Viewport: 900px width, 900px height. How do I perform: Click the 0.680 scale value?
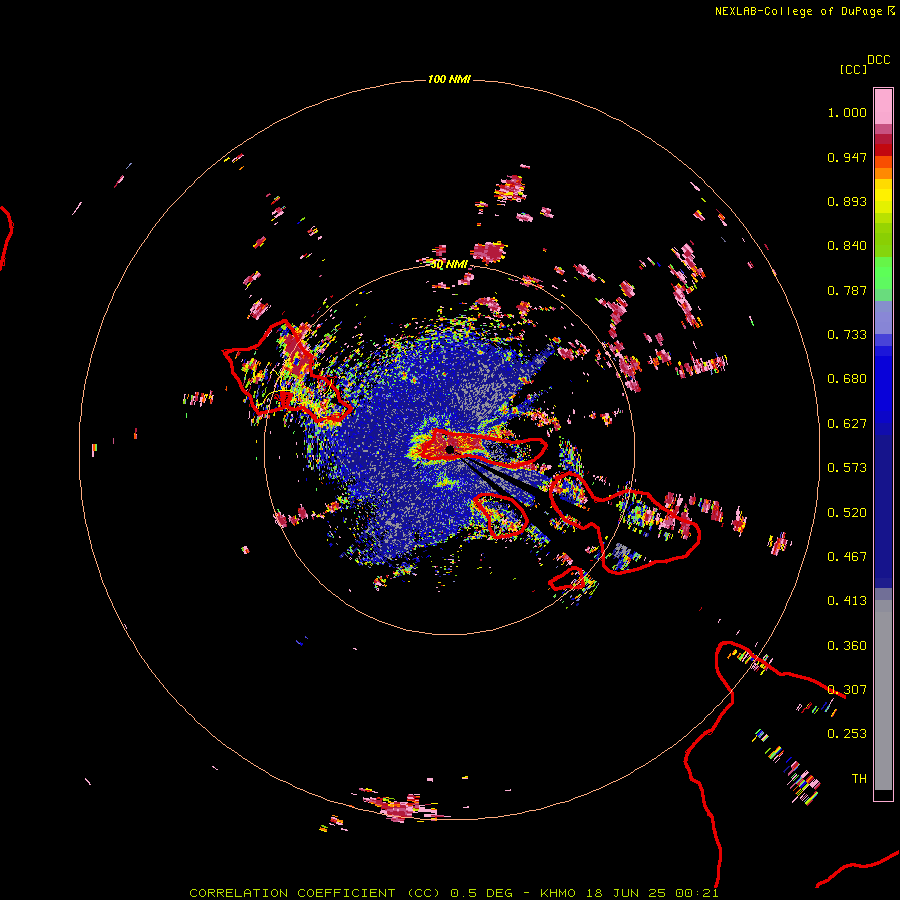coord(847,379)
